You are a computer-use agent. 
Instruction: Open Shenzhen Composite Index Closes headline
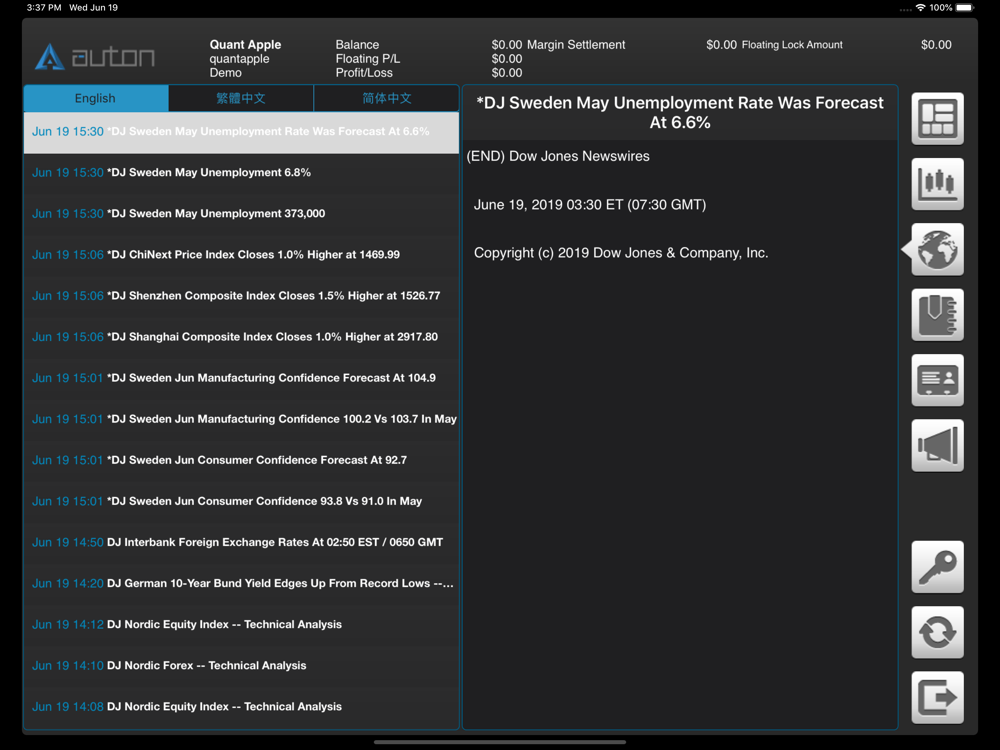coord(241,296)
